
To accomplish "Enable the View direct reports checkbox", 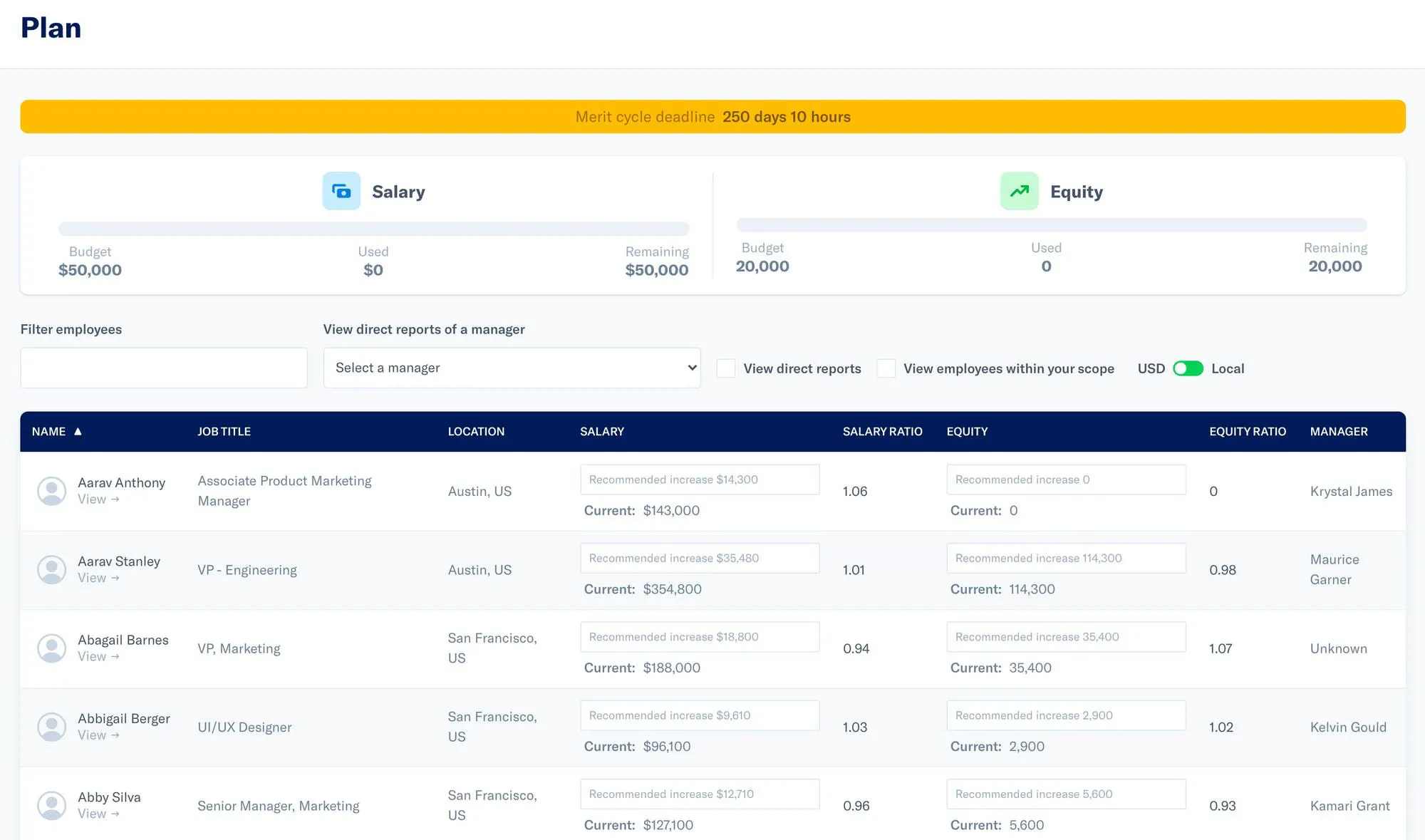I will [726, 368].
